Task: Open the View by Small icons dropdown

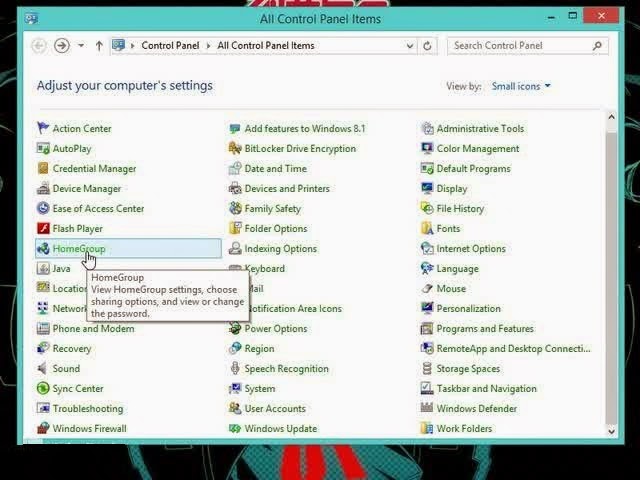Action: tap(521, 86)
